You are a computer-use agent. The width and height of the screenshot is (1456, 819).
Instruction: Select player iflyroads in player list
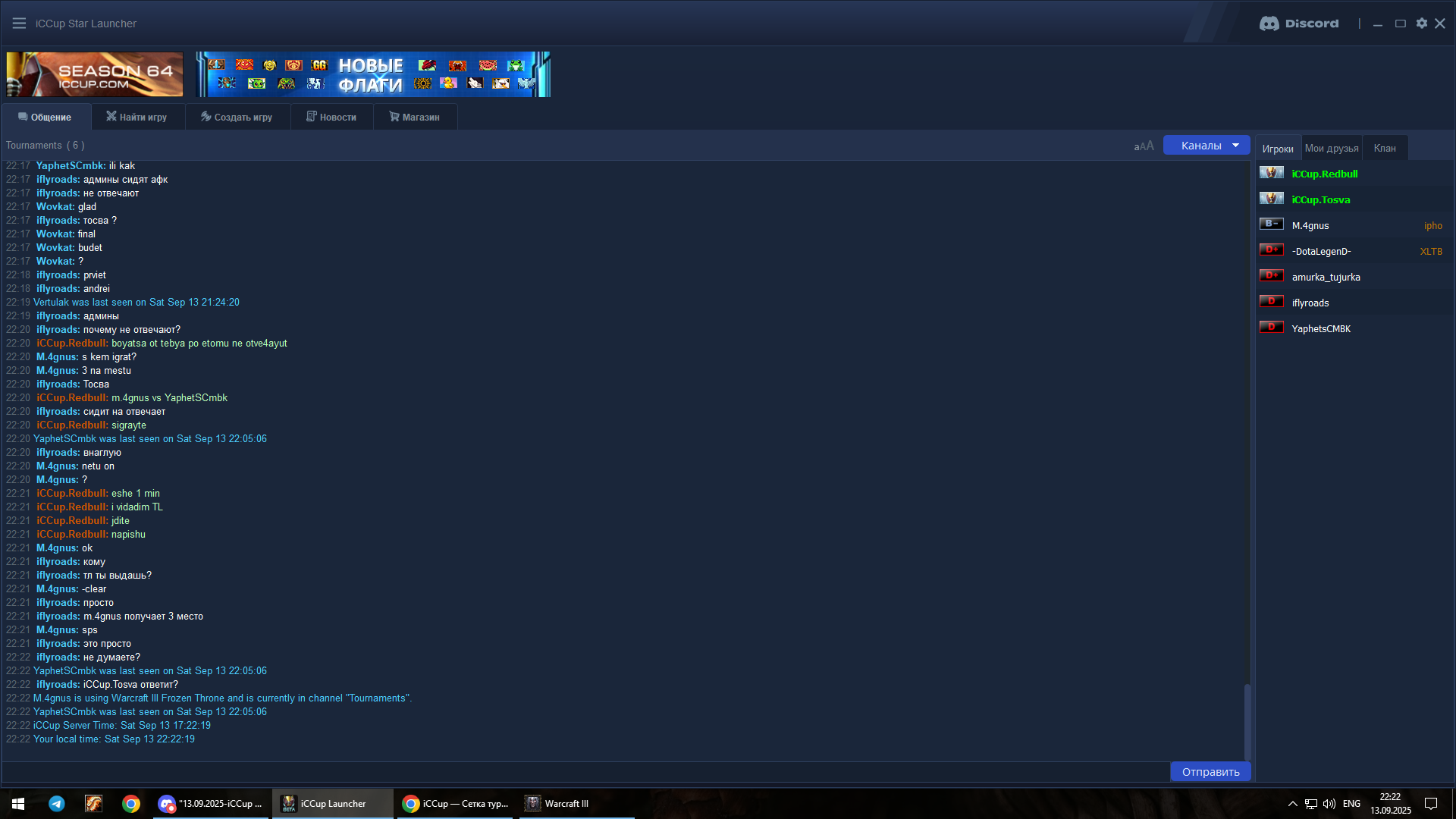tap(1354, 303)
